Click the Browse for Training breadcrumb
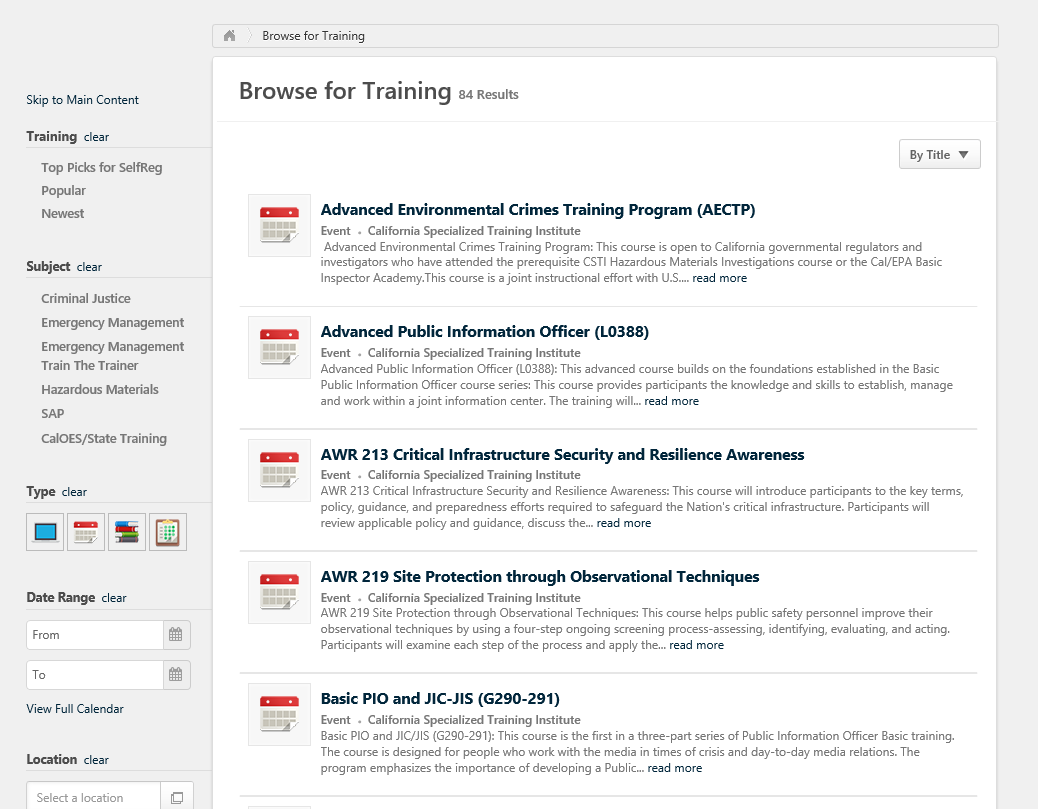Image resolution: width=1038 pixels, height=809 pixels. pos(313,35)
